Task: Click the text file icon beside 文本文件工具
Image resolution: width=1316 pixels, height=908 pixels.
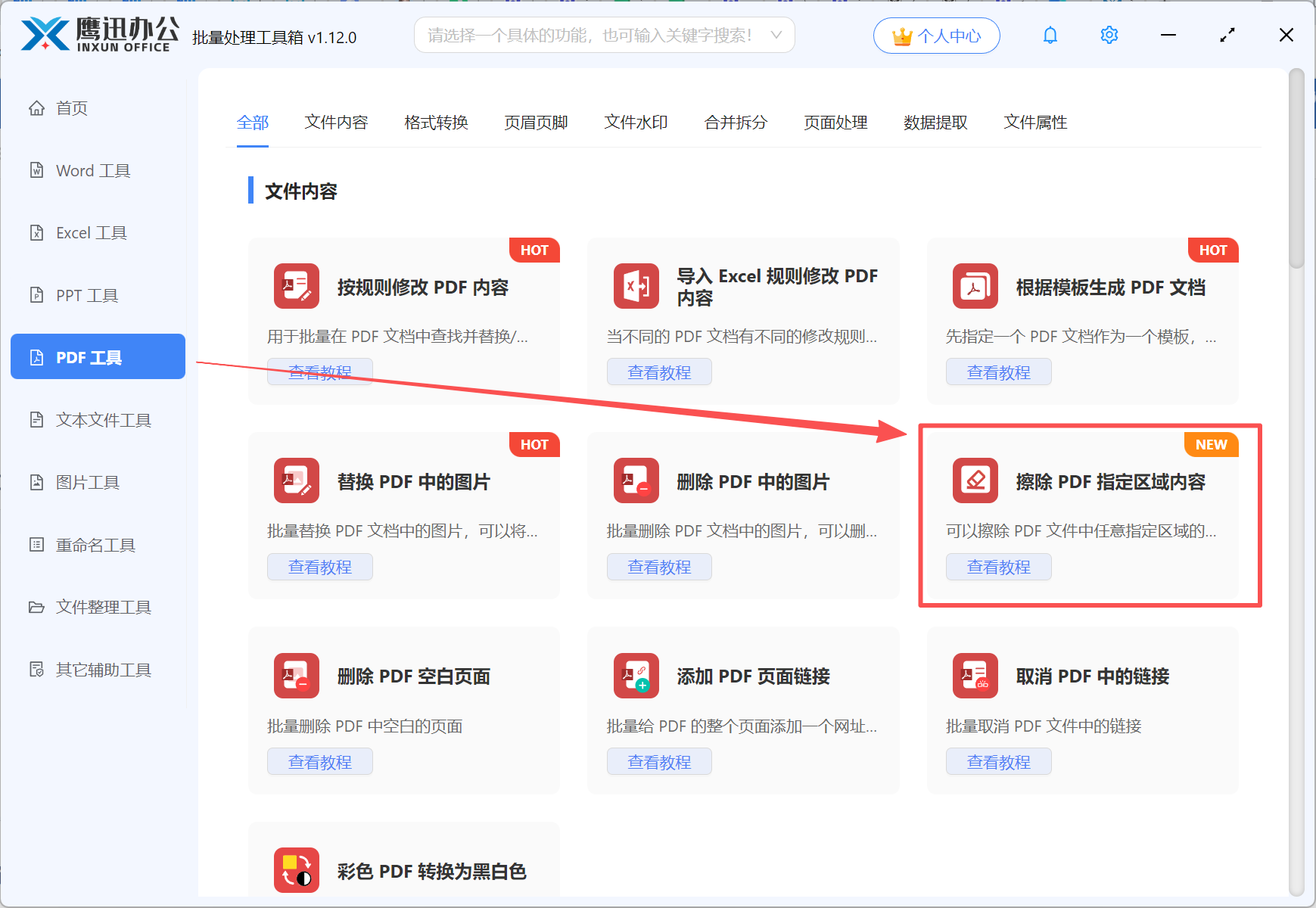Action: pyautogui.click(x=36, y=419)
